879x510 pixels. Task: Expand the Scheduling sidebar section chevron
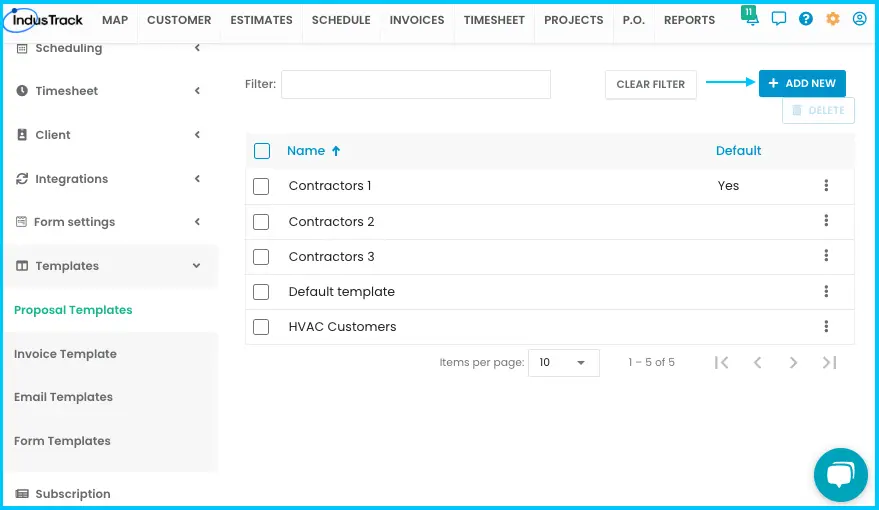[x=197, y=48]
